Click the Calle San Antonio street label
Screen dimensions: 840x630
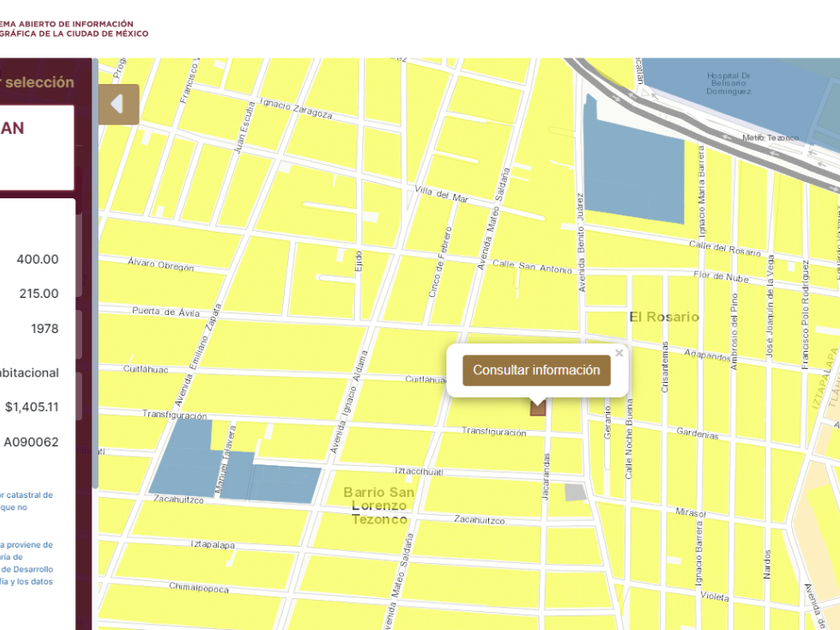click(532, 266)
